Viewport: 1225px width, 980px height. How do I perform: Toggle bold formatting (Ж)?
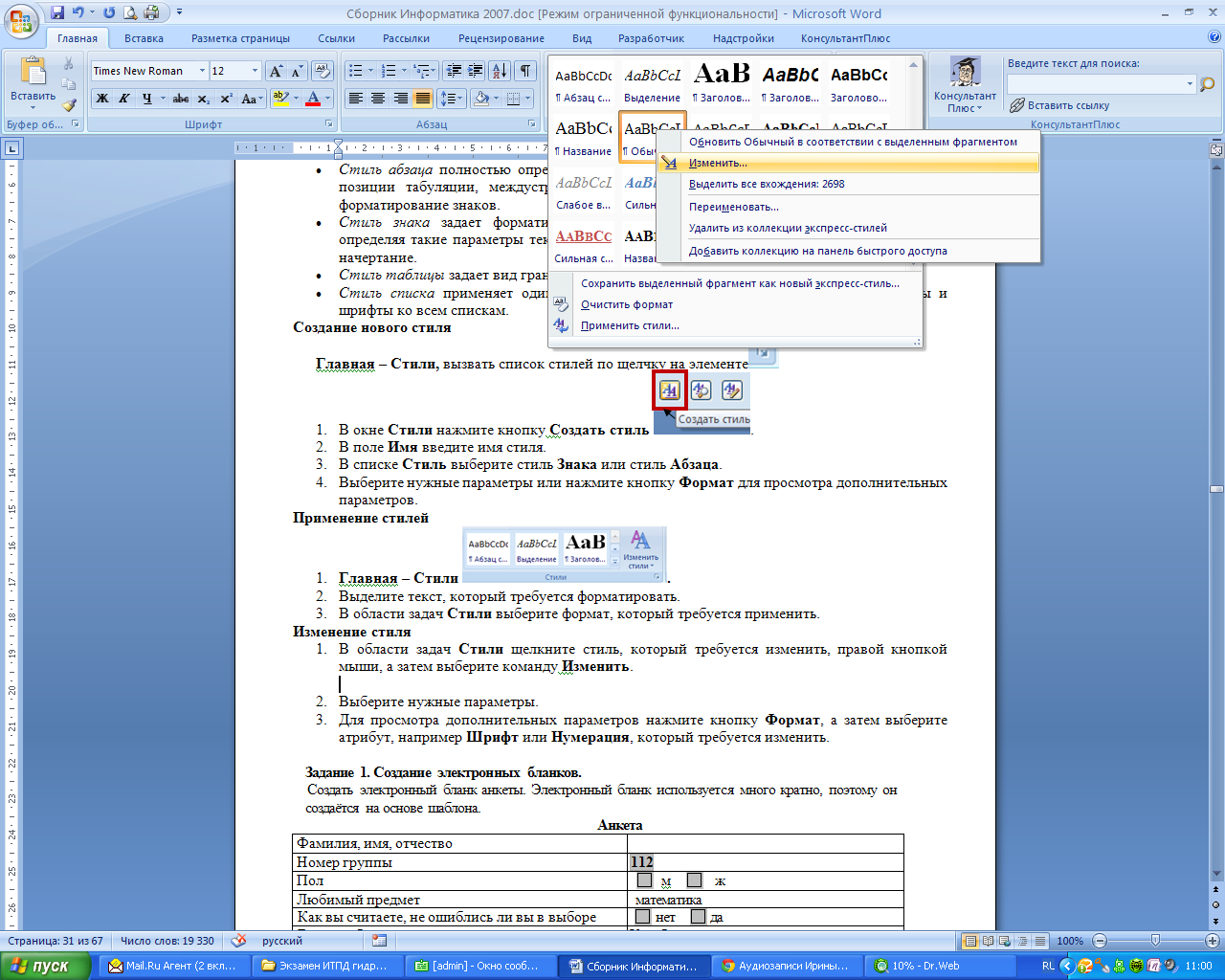(101, 99)
